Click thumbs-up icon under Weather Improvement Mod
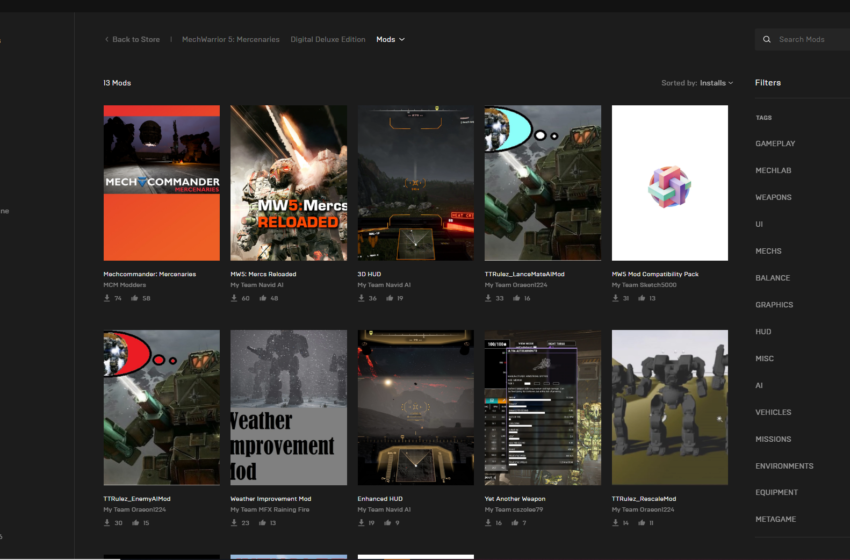Image resolution: width=850 pixels, height=560 pixels. tap(262, 523)
